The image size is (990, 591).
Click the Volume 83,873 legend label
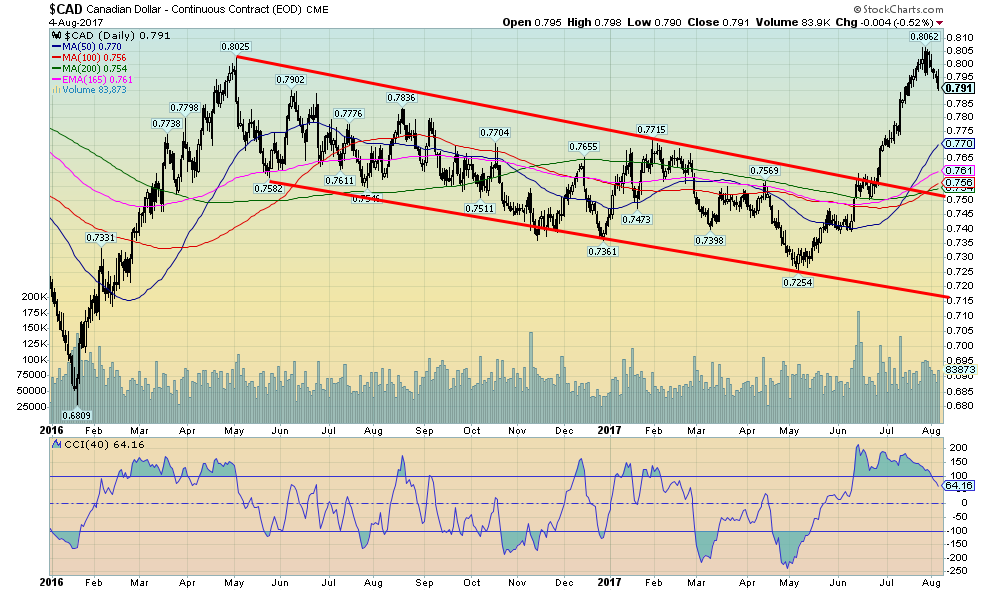point(83,91)
